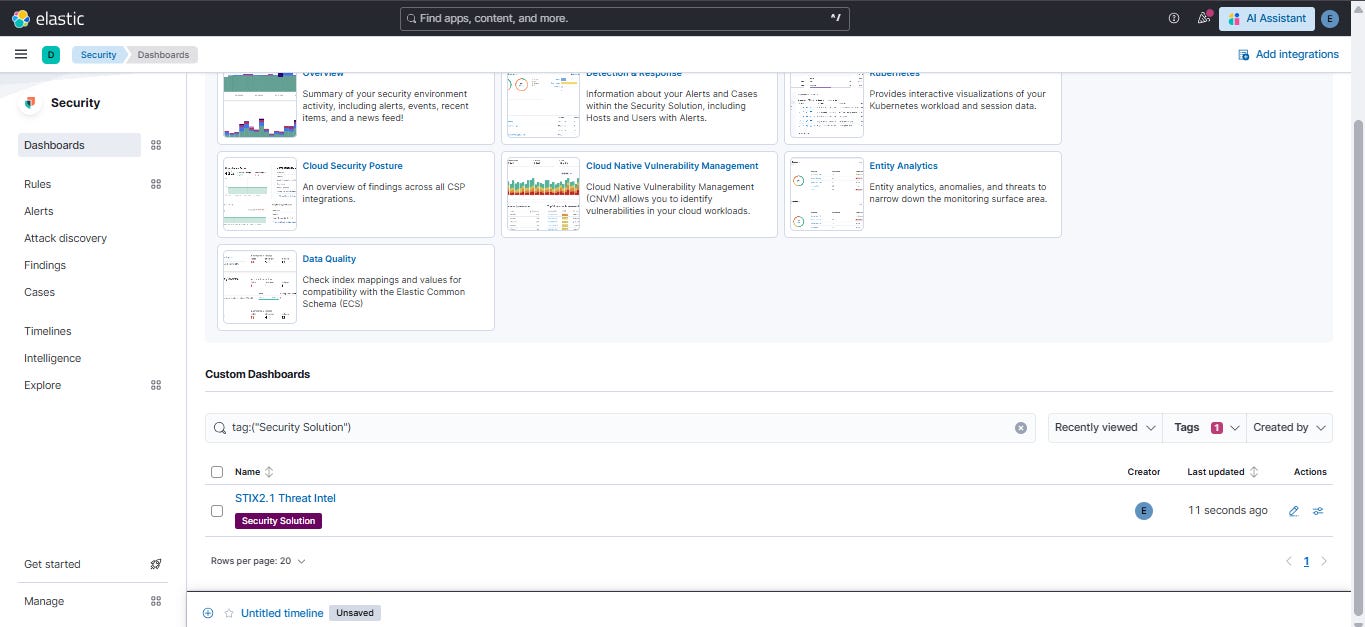Click Get started in sidebar
1365x627 pixels.
[x=52, y=564]
